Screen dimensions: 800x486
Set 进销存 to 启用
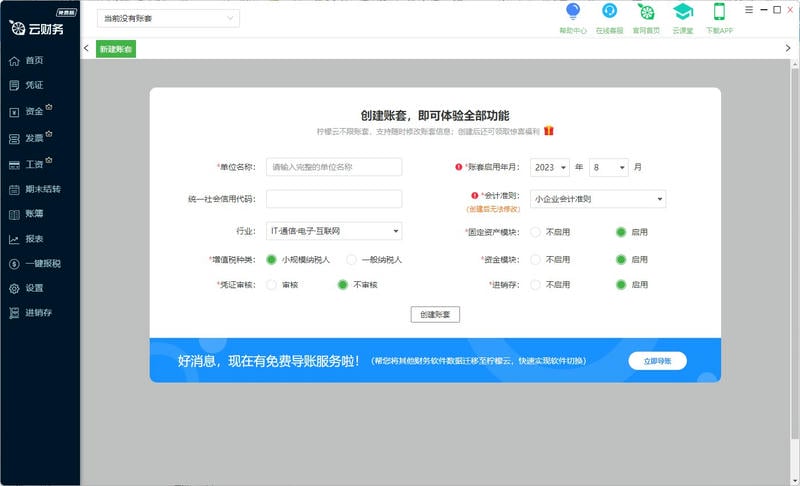(620, 285)
